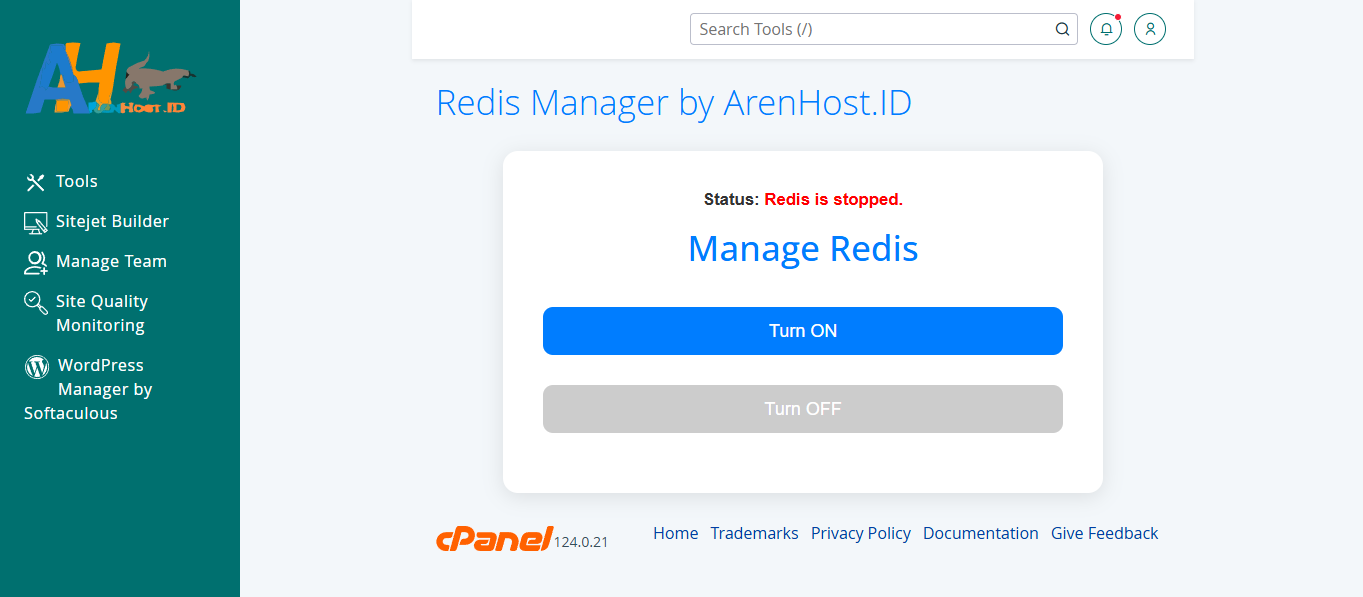
Task: Open notifications with the bell icon
Action: coord(1106,29)
